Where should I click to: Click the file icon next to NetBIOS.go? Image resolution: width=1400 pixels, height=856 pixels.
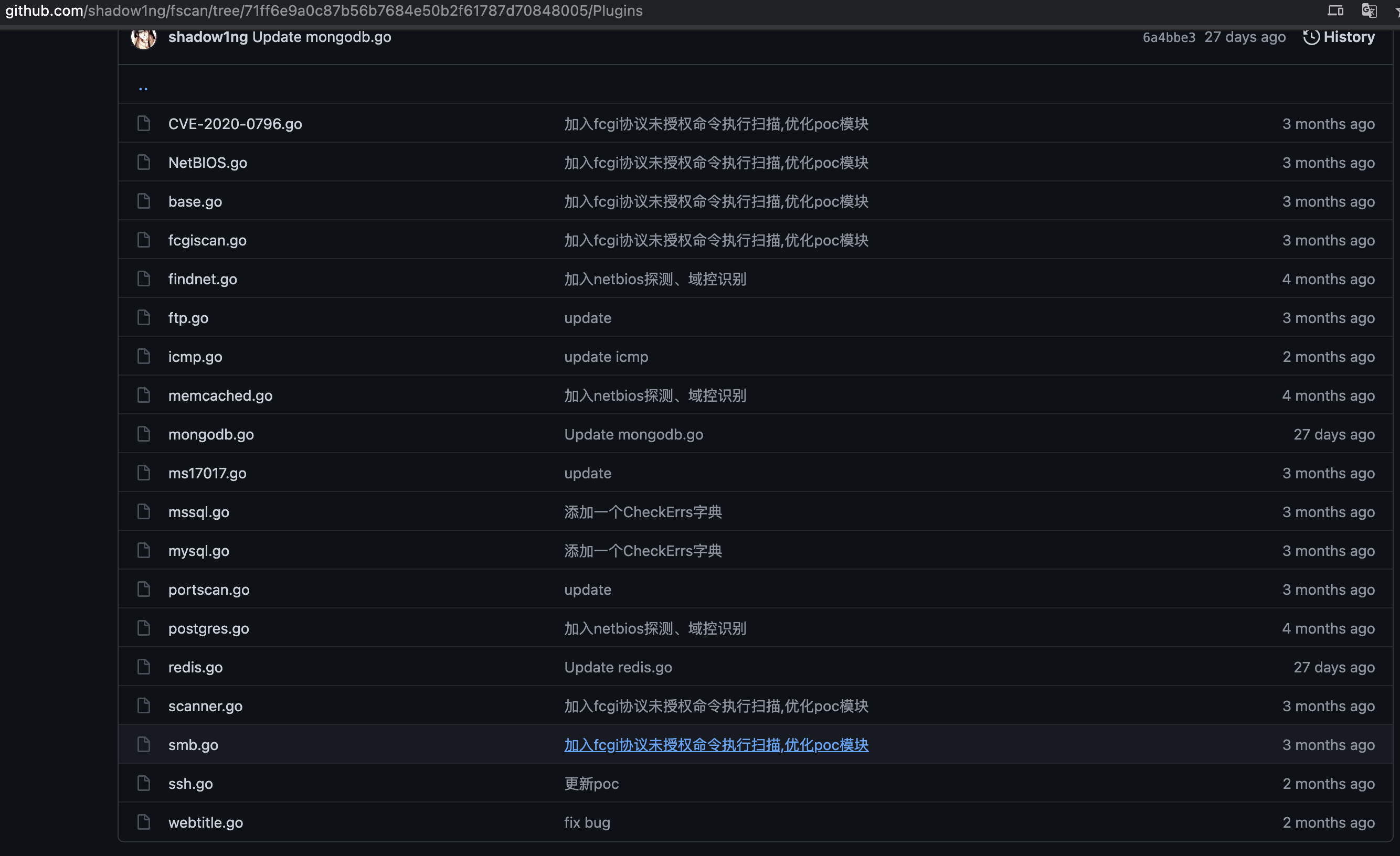[143, 162]
